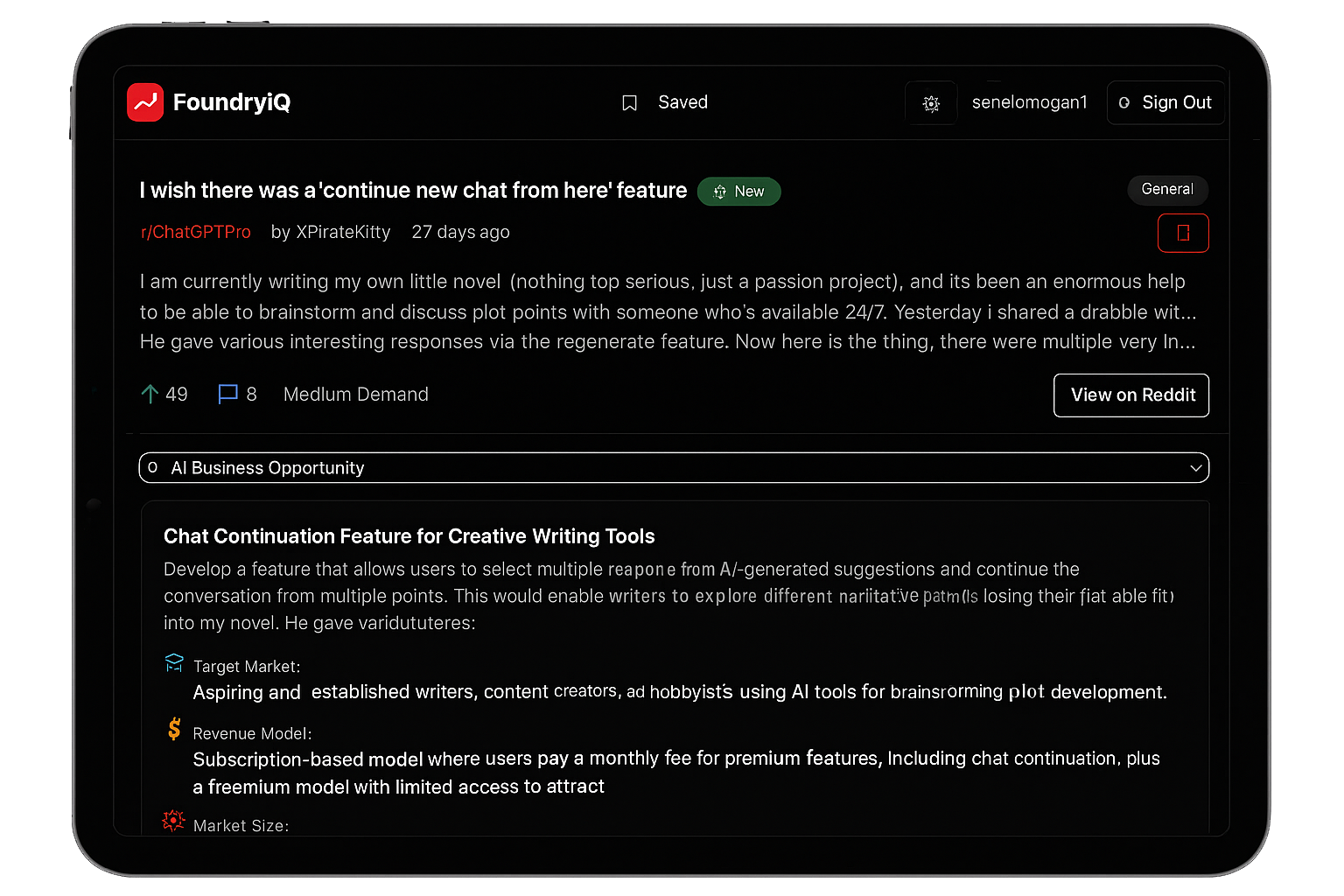This screenshot has height=896, width=1344.
Task: Click the Target Market graduation icon
Action: pyautogui.click(x=174, y=662)
